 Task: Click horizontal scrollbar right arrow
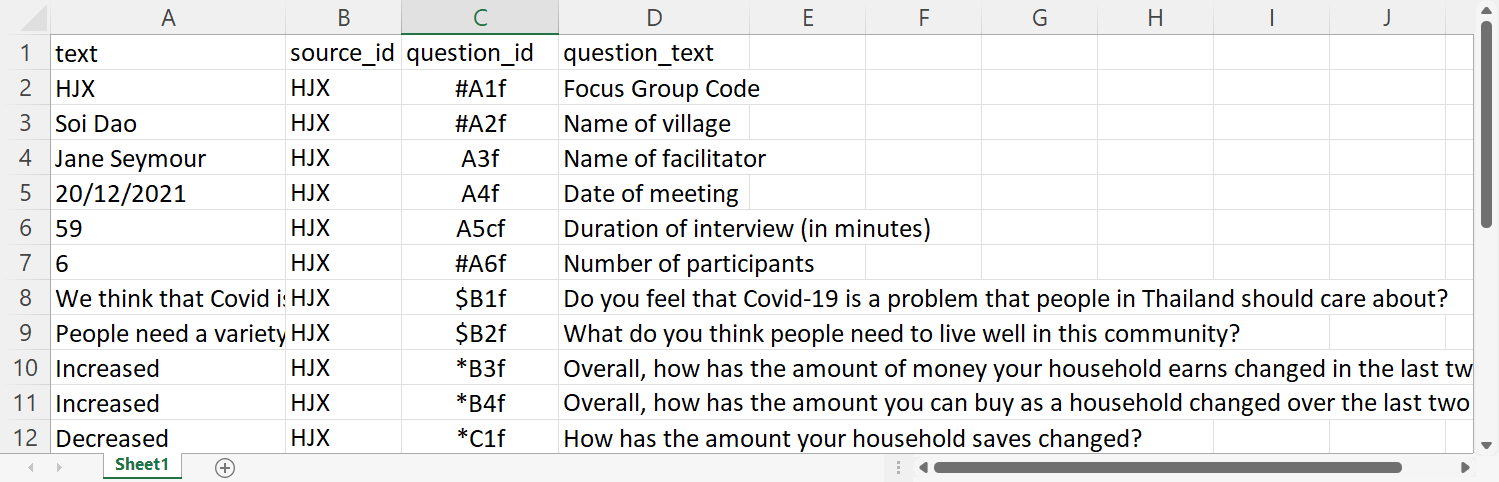click(x=1465, y=467)
